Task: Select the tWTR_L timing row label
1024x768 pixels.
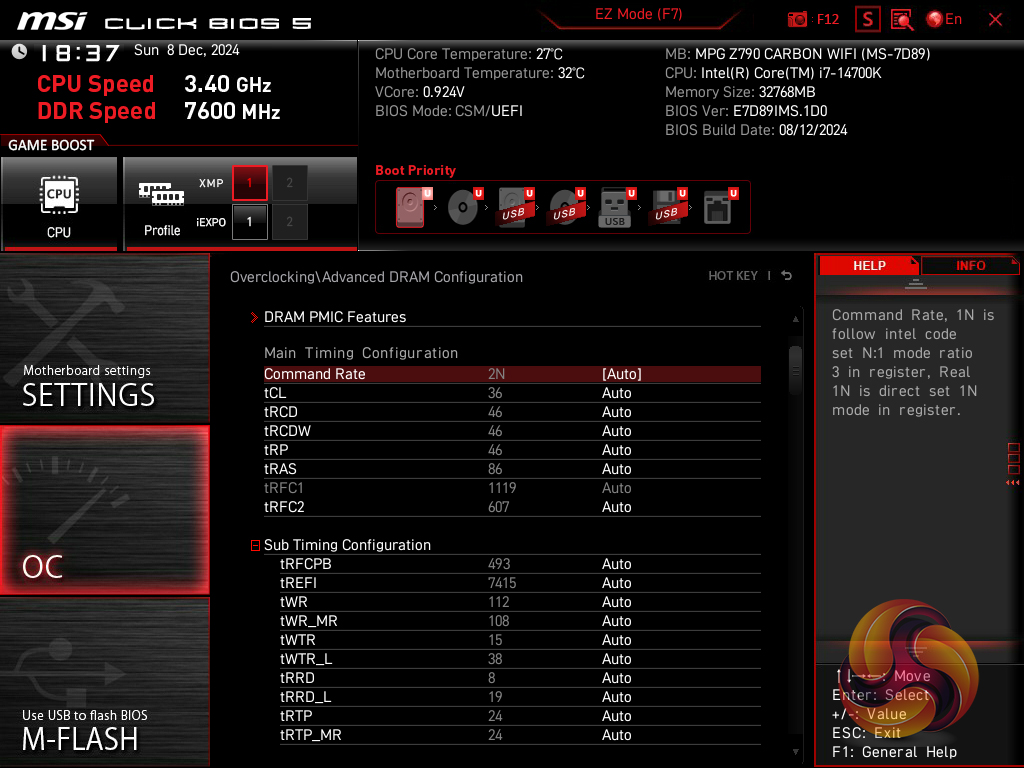Action: [306, 659]
